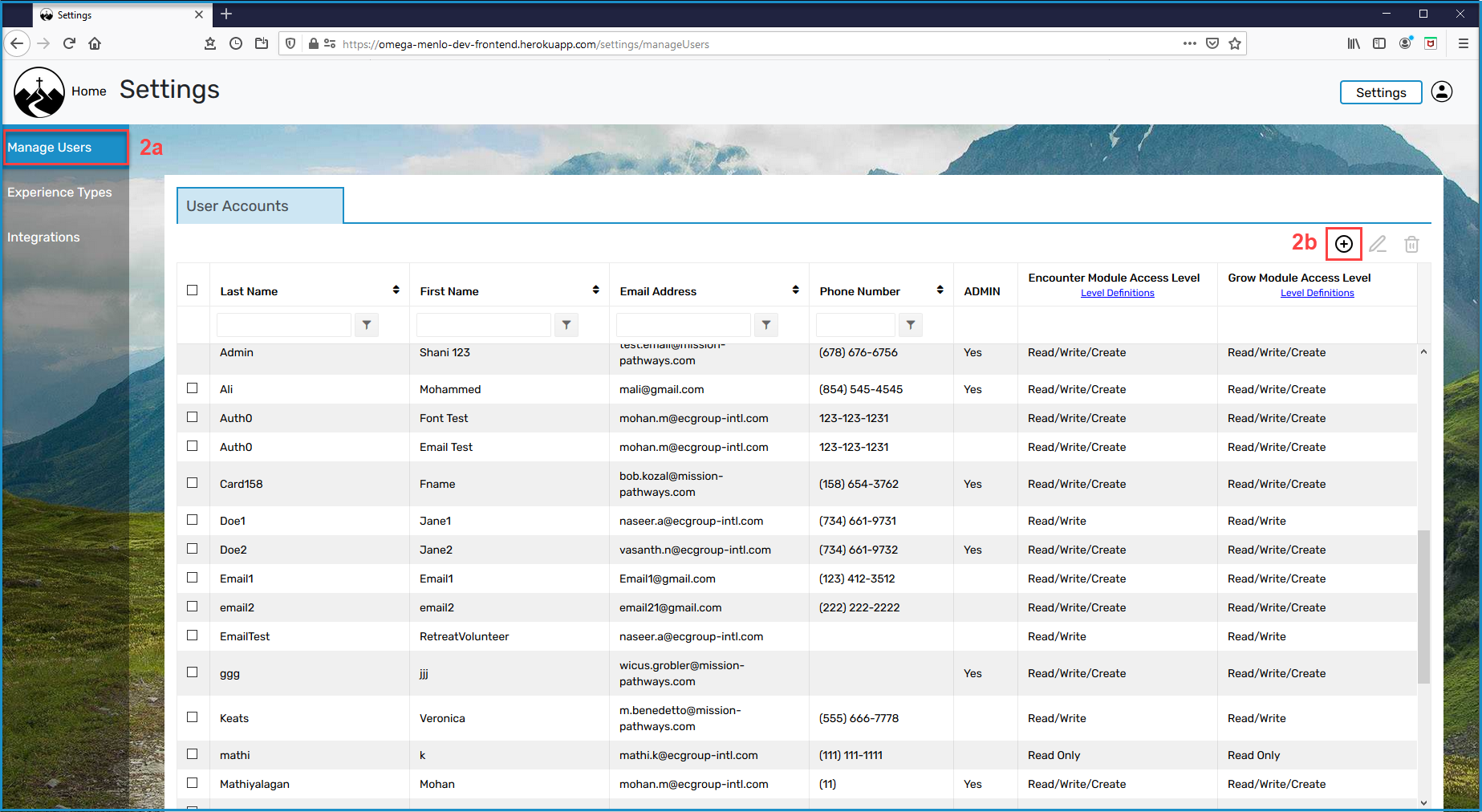
Task: Bookmark this page with the star icon
Action: [1235, 43]
